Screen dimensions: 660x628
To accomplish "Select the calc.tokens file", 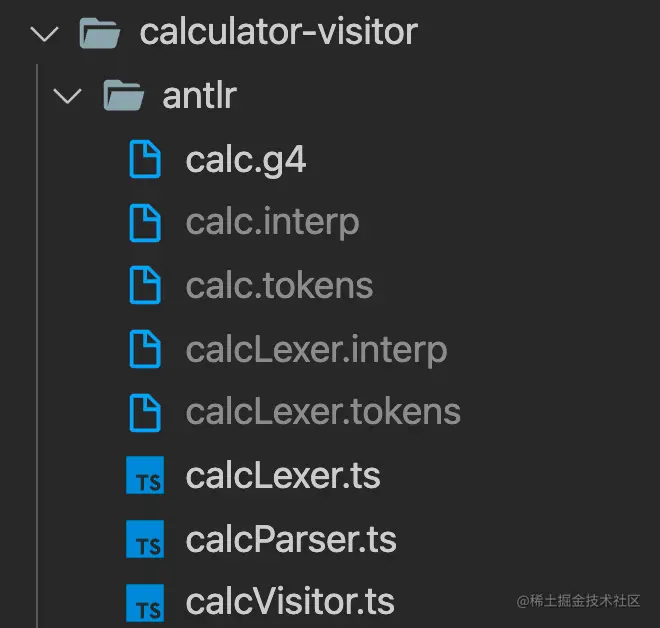I will click(279, 285).
